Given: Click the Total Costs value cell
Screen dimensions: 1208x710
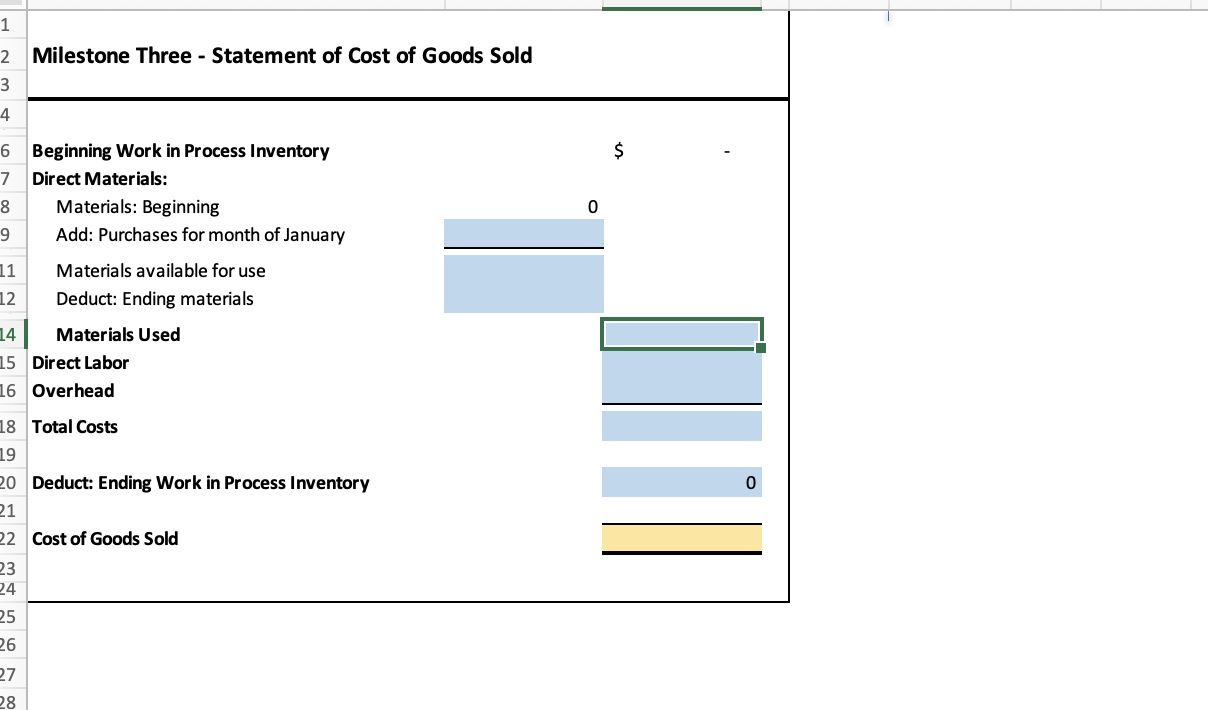Looking at the screenshot, I should pyautogui.click(x=682, y=426).
